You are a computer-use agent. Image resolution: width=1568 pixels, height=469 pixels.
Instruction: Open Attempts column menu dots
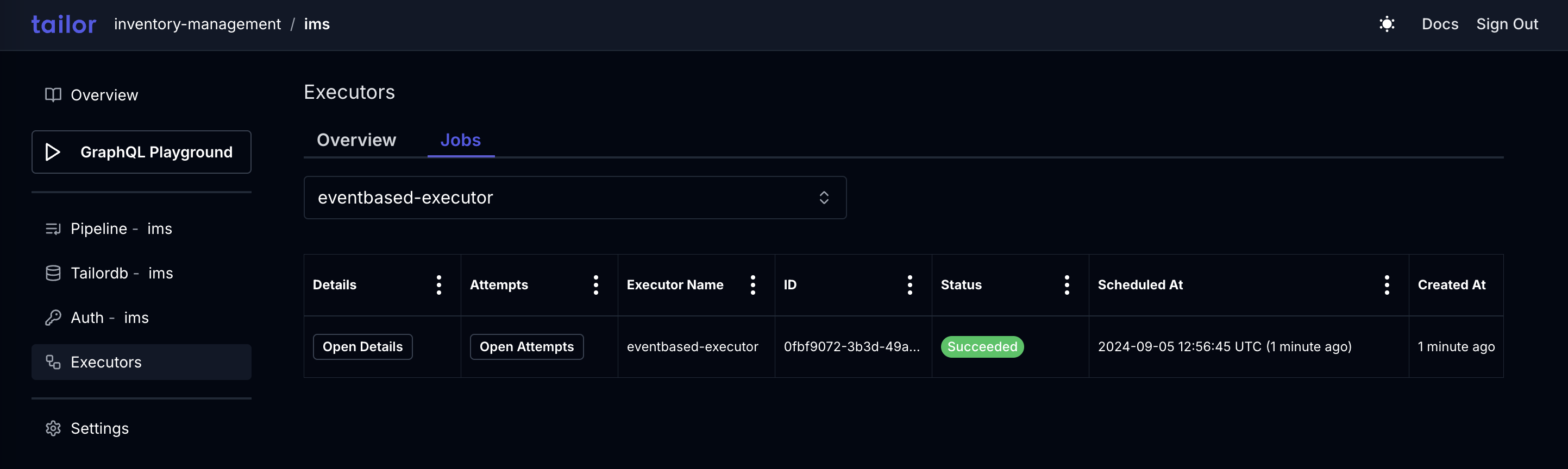[x=596, y=284]
